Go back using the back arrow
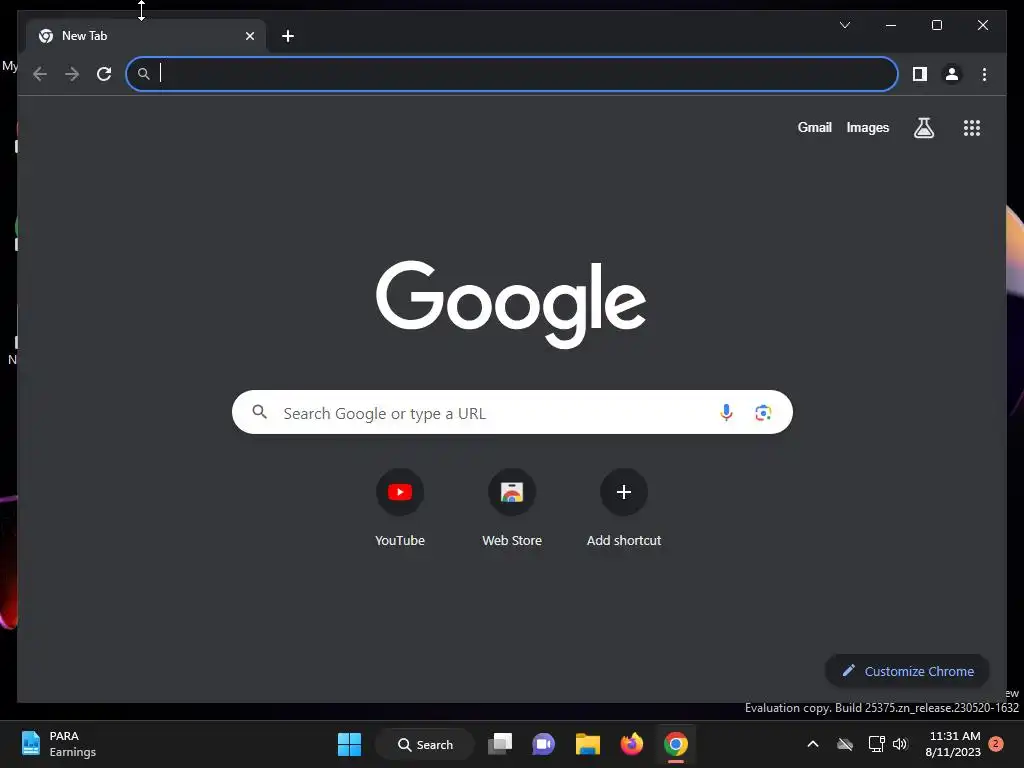Screen dimensions: 1024x768 [40, 74]
